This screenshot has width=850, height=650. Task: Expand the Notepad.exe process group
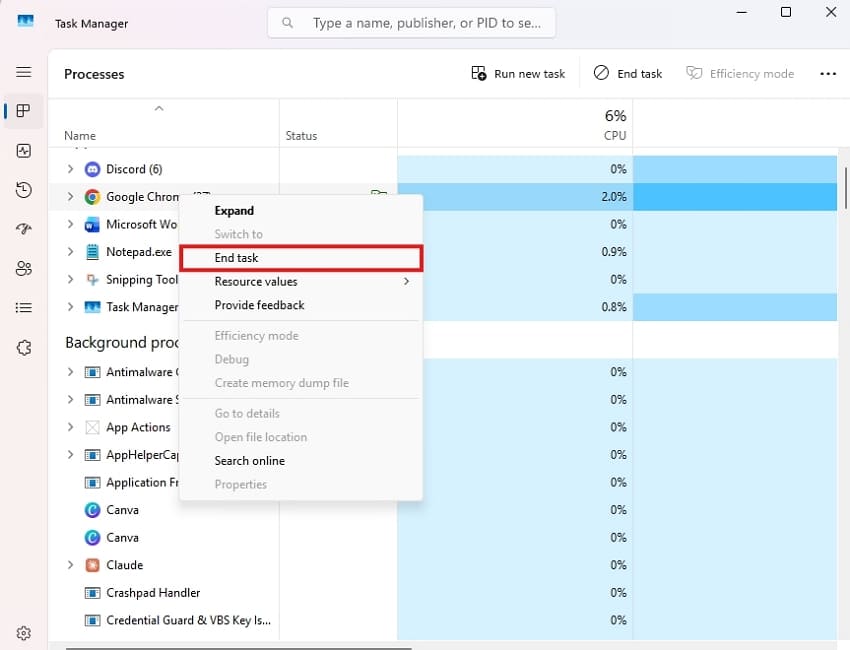70,252
